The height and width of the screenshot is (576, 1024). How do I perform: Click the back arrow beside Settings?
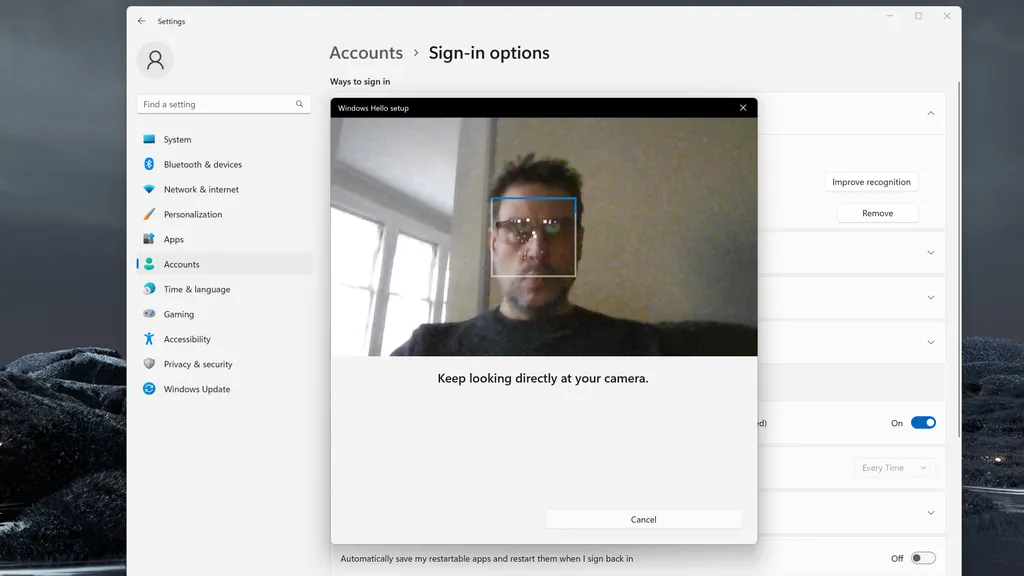(142, 21)
